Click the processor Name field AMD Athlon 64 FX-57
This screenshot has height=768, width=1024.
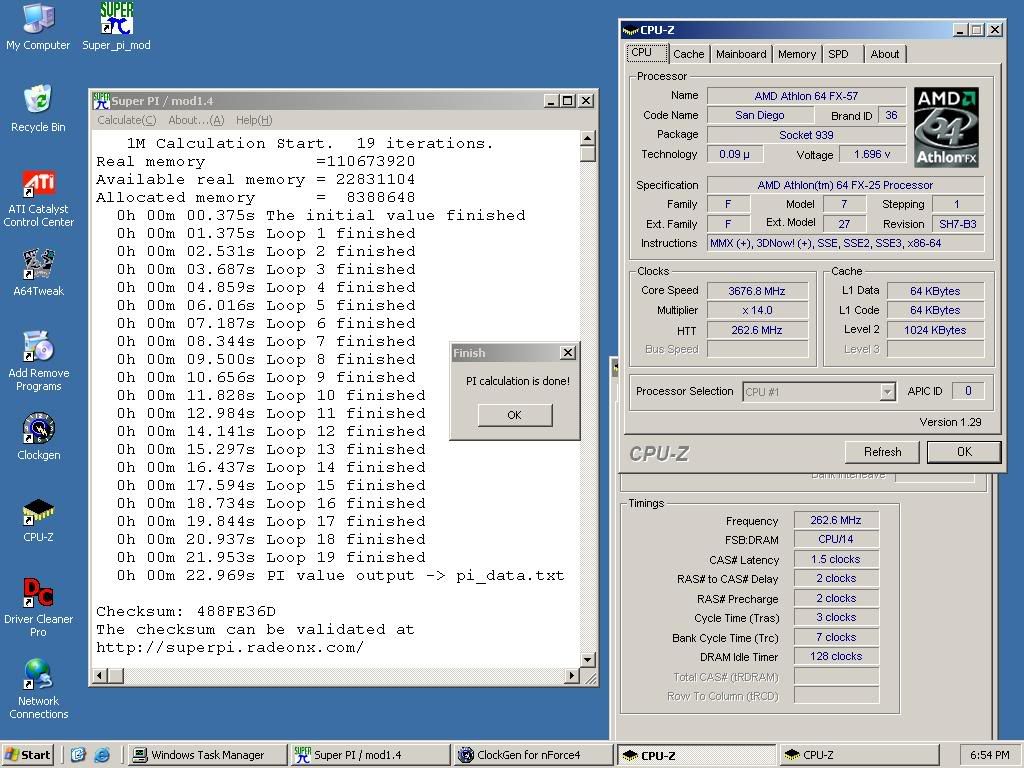pyautogui.click(x=806, y=96)
